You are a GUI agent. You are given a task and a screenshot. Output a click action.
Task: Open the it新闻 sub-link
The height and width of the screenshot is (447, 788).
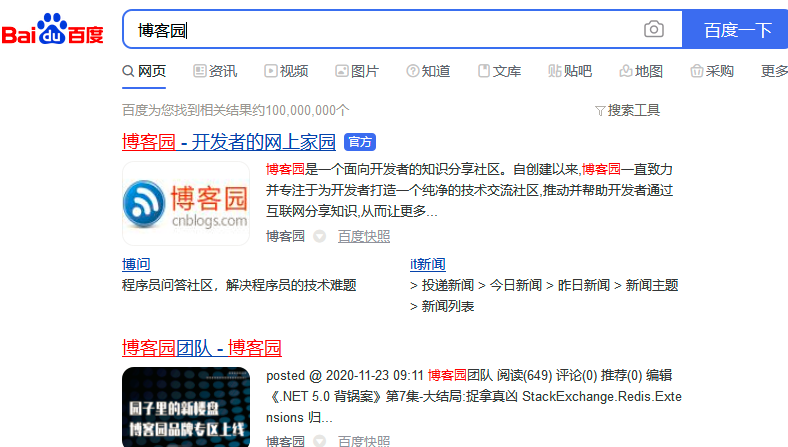[x=428, y=264]
